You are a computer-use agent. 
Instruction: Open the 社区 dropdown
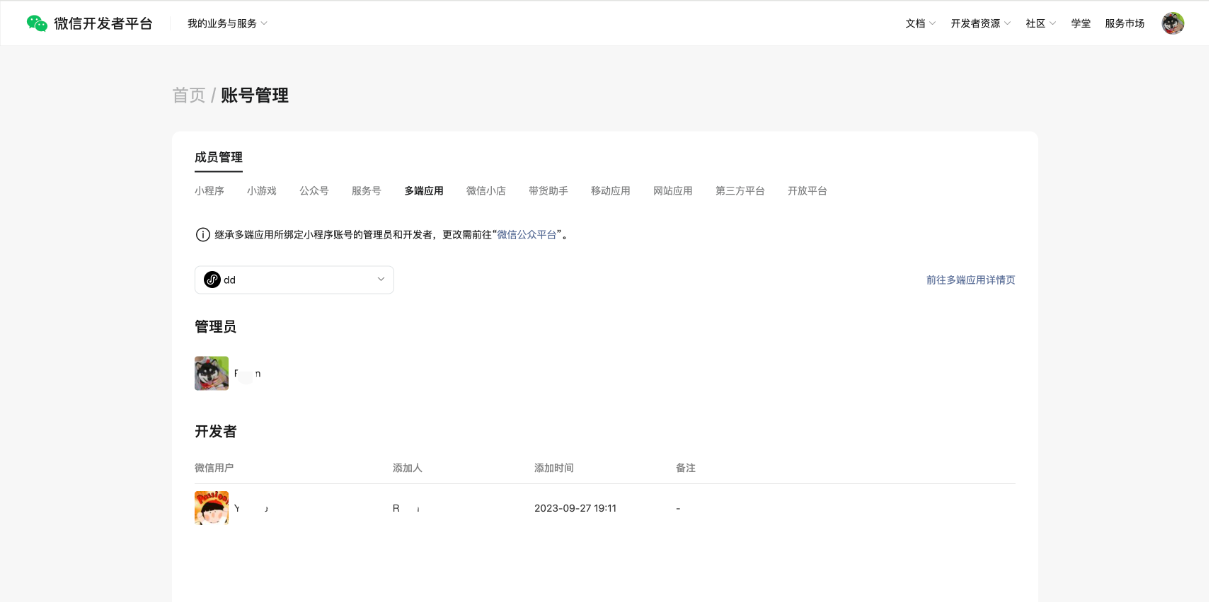click(x=1040, y=23)
